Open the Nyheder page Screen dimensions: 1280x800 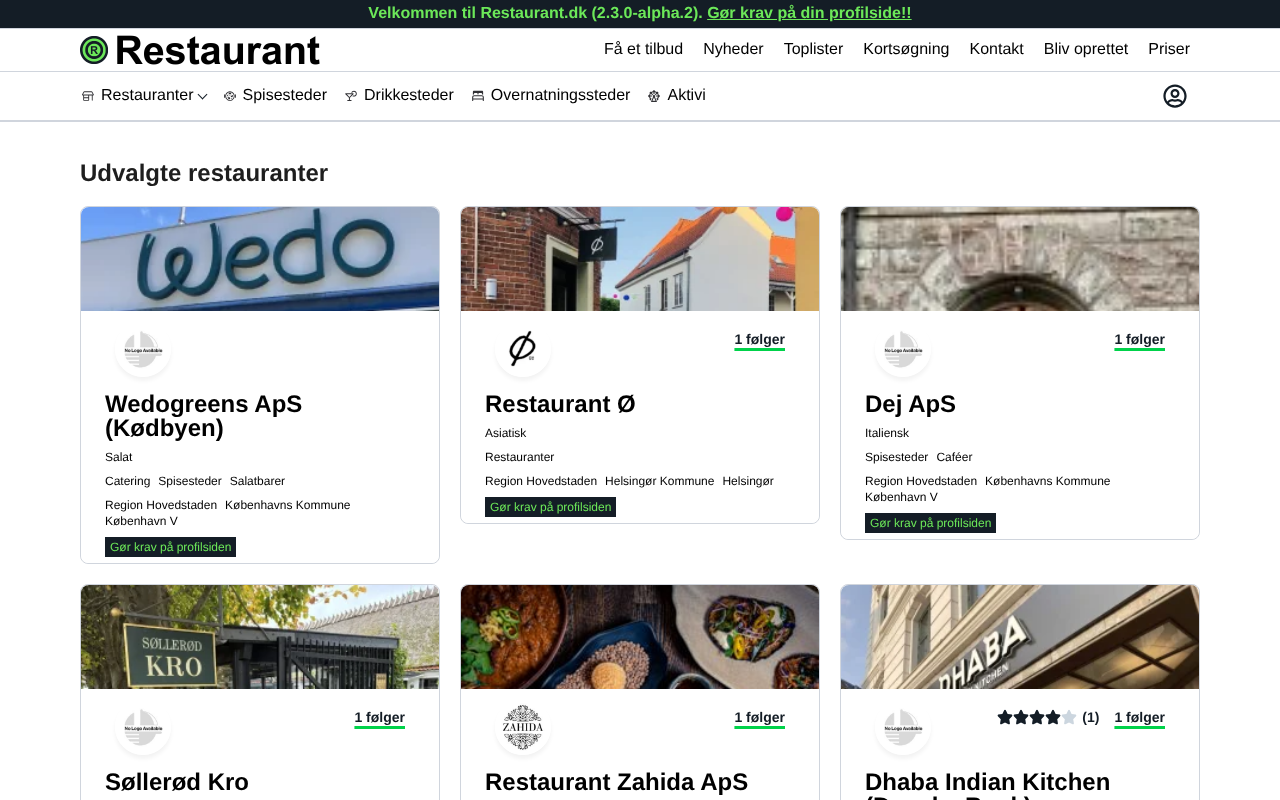click(733, 50)
